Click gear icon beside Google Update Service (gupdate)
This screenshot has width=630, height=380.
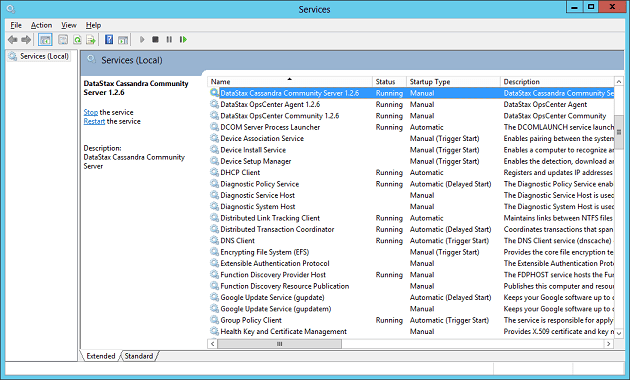tap(215, 297)
